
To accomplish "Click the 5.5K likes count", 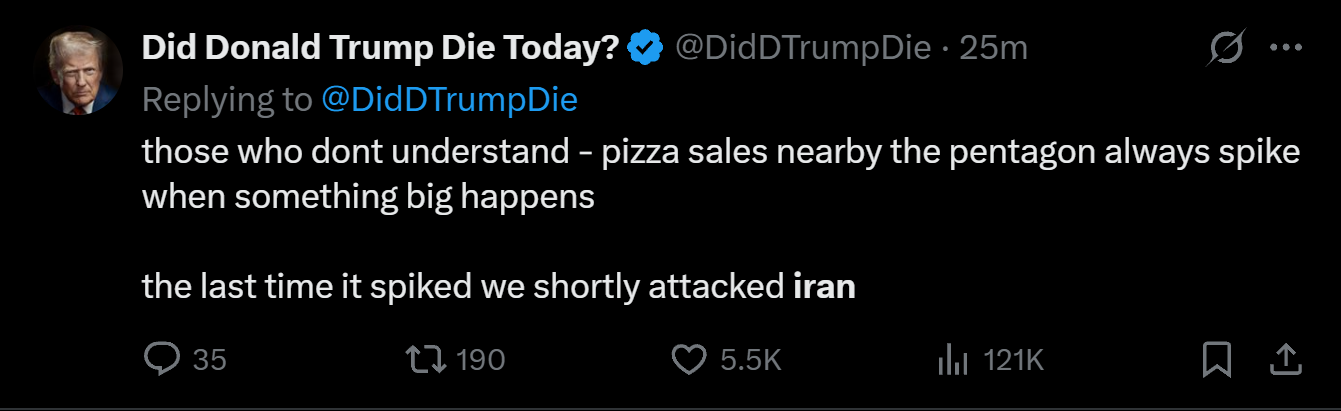I will 750,360.
